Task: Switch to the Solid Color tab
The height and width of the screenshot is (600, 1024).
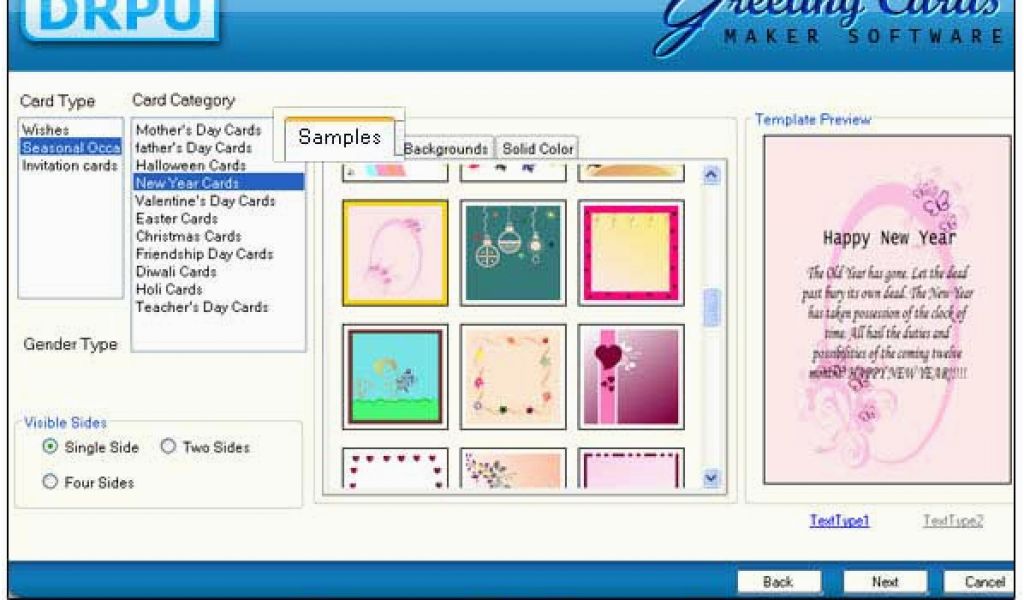Action: (x=537, y=149)
